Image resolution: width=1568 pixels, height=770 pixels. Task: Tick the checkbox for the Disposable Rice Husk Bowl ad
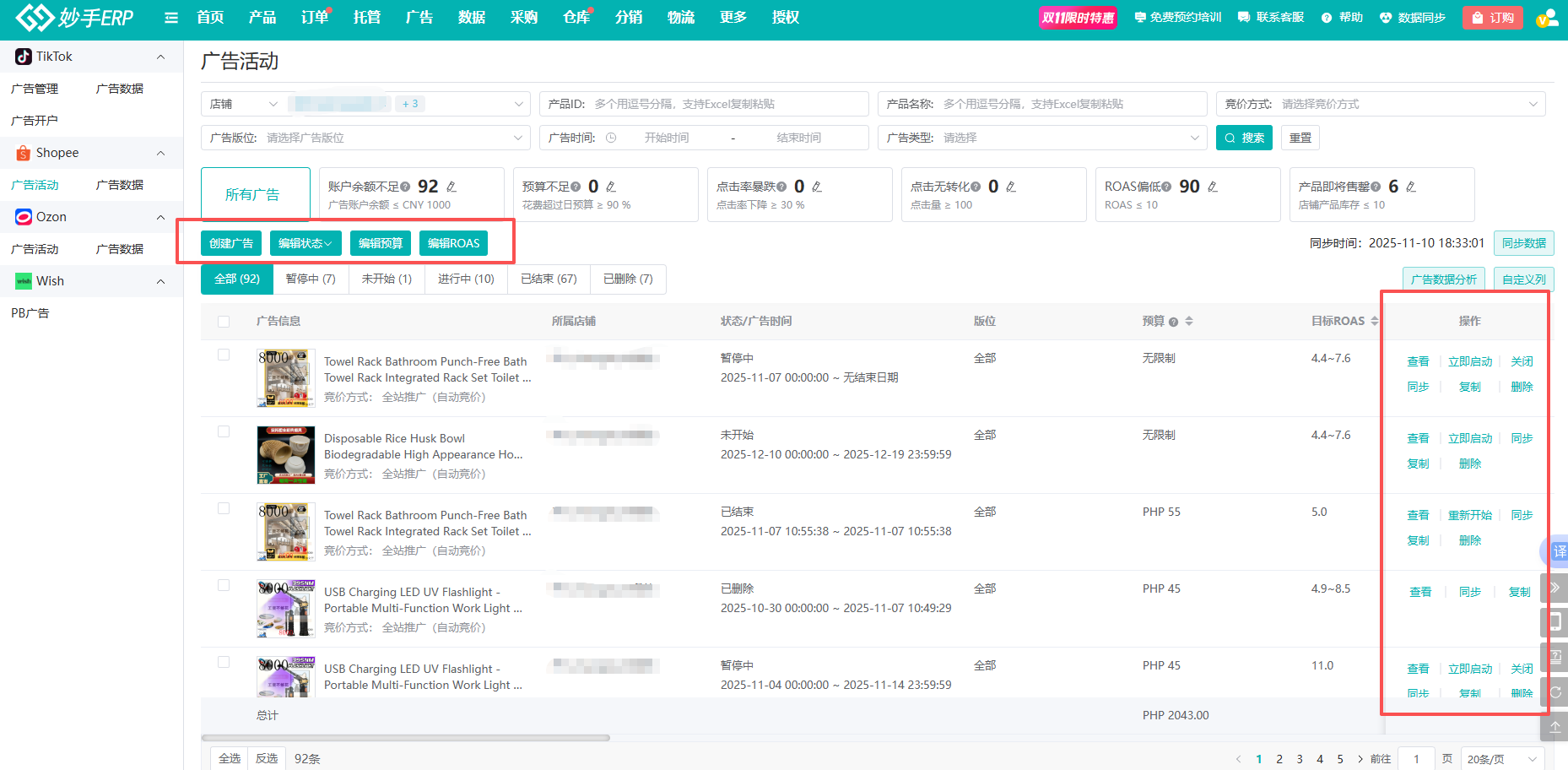pos(224,431)
